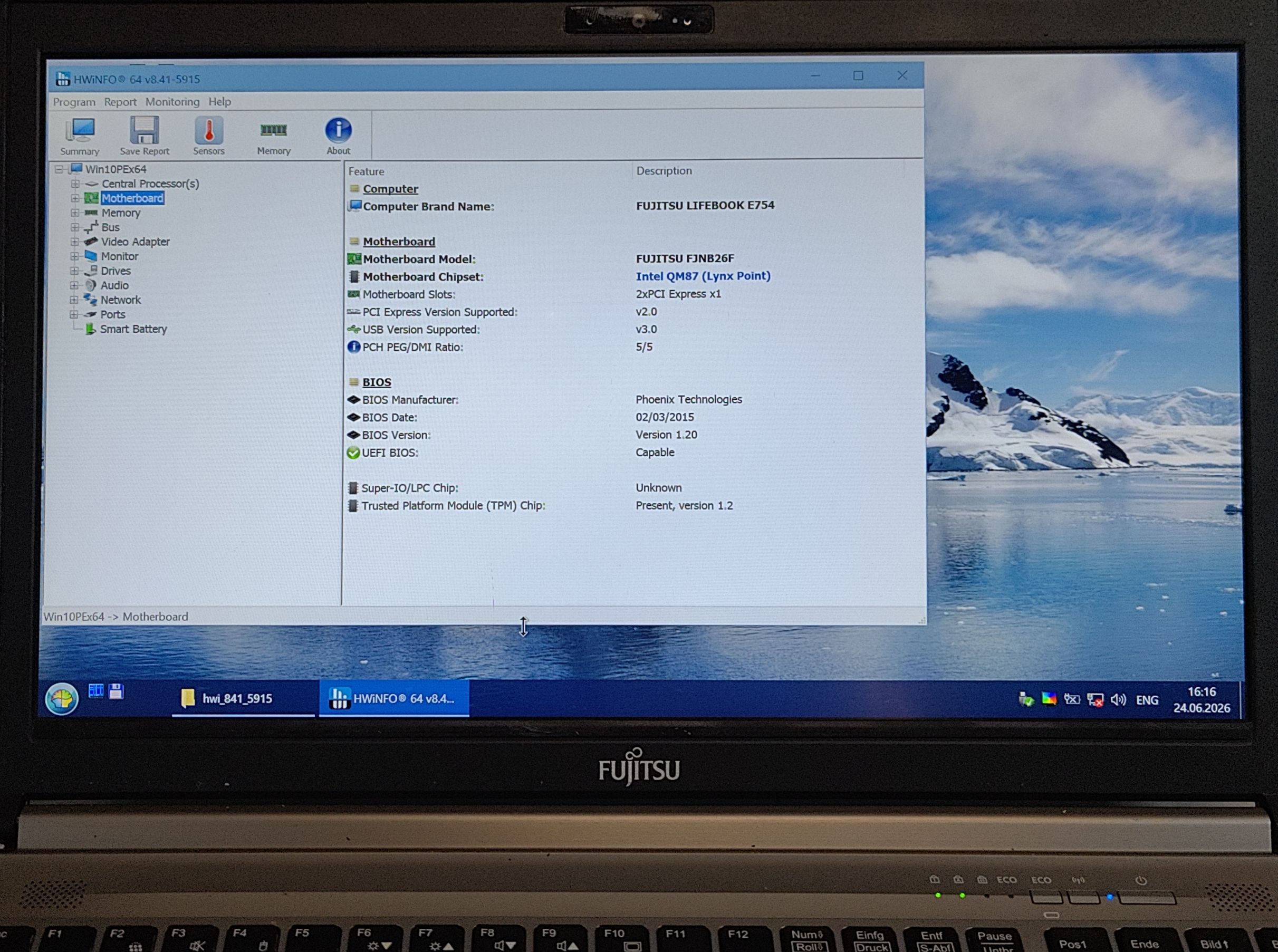1278x952 pixels.
Task: Open the Program menu
Action: (74, 102)
